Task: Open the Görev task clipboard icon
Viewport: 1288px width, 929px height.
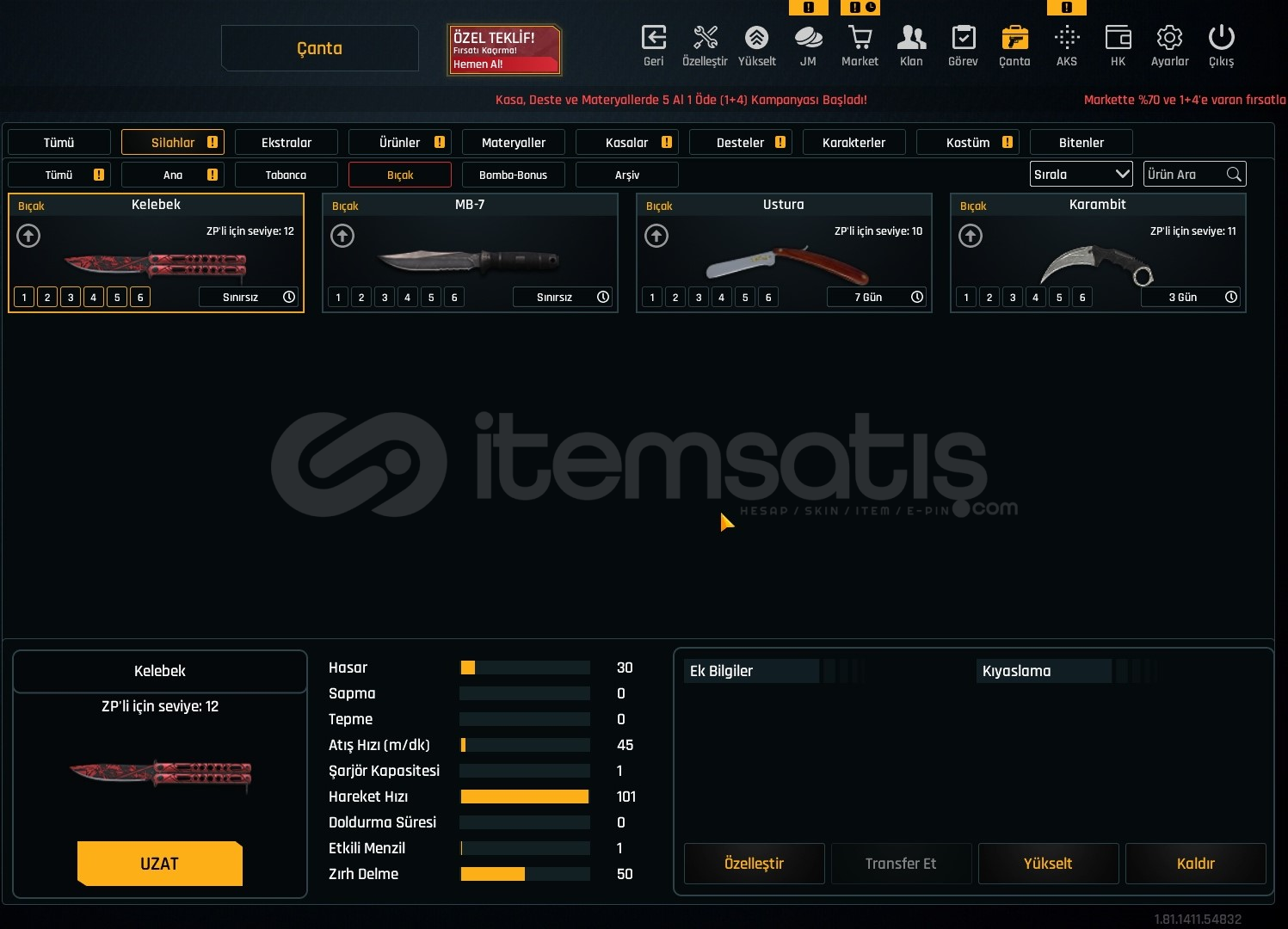Action: pyautogui.click(x=963, y=39)
